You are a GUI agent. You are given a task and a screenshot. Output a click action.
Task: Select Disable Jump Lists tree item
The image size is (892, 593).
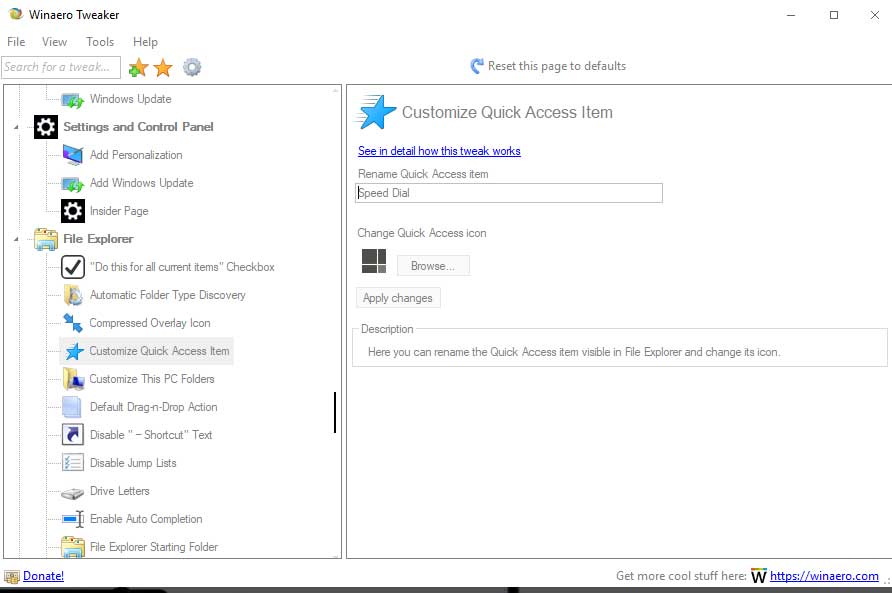click(133, 463)
